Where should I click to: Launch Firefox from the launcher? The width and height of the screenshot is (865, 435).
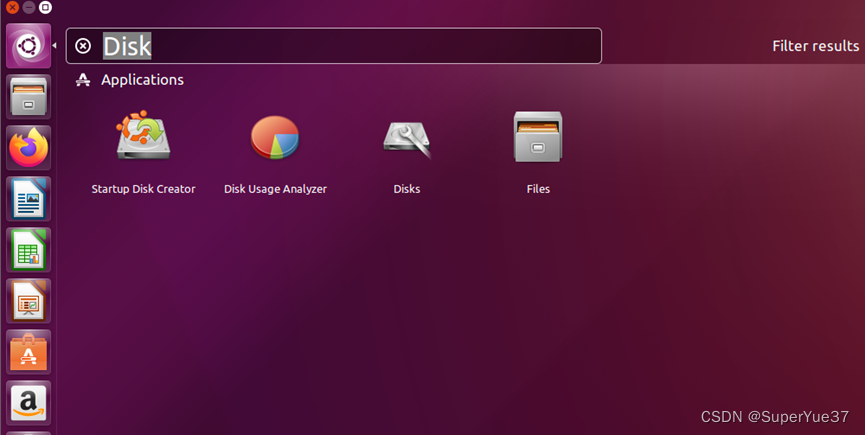click(x=29, y=148)
